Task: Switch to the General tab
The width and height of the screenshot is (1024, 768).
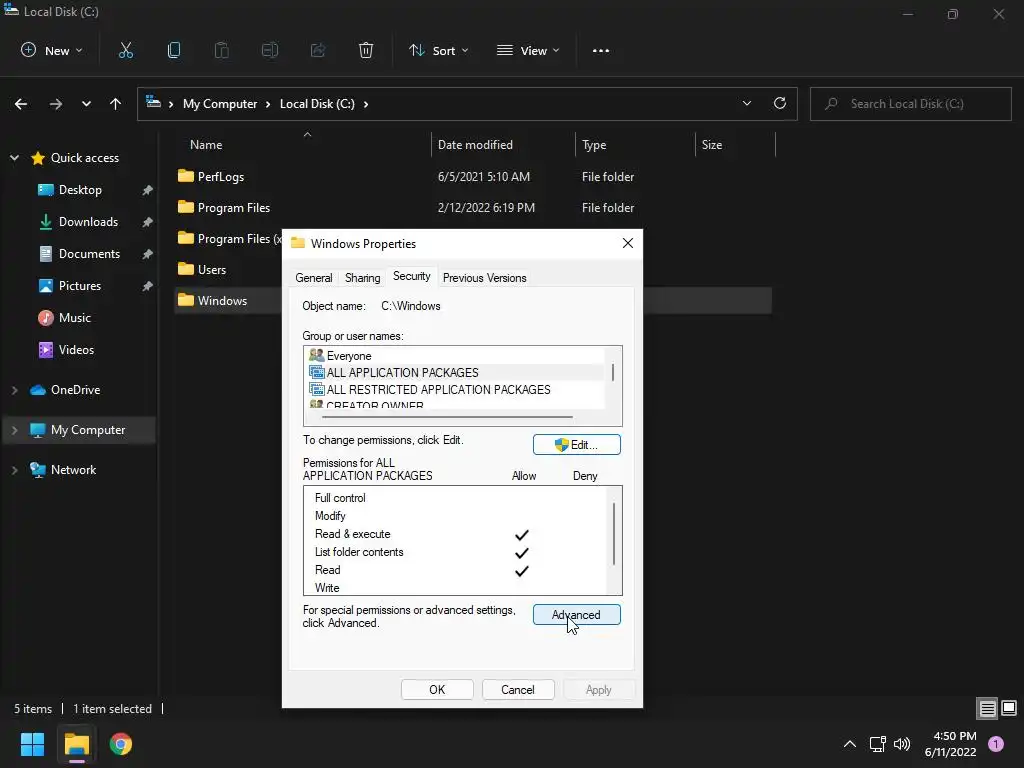Action: pos(313,278)
